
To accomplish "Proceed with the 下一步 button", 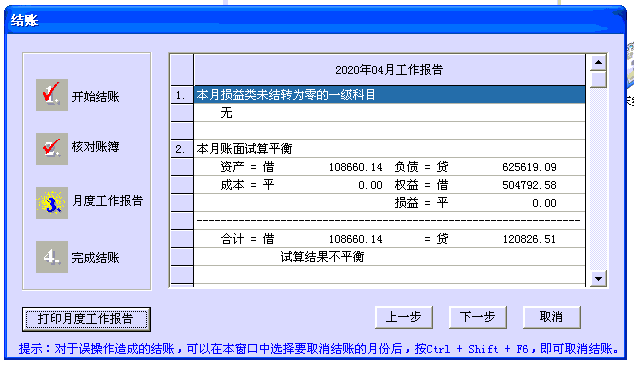I will coord(478,317).
